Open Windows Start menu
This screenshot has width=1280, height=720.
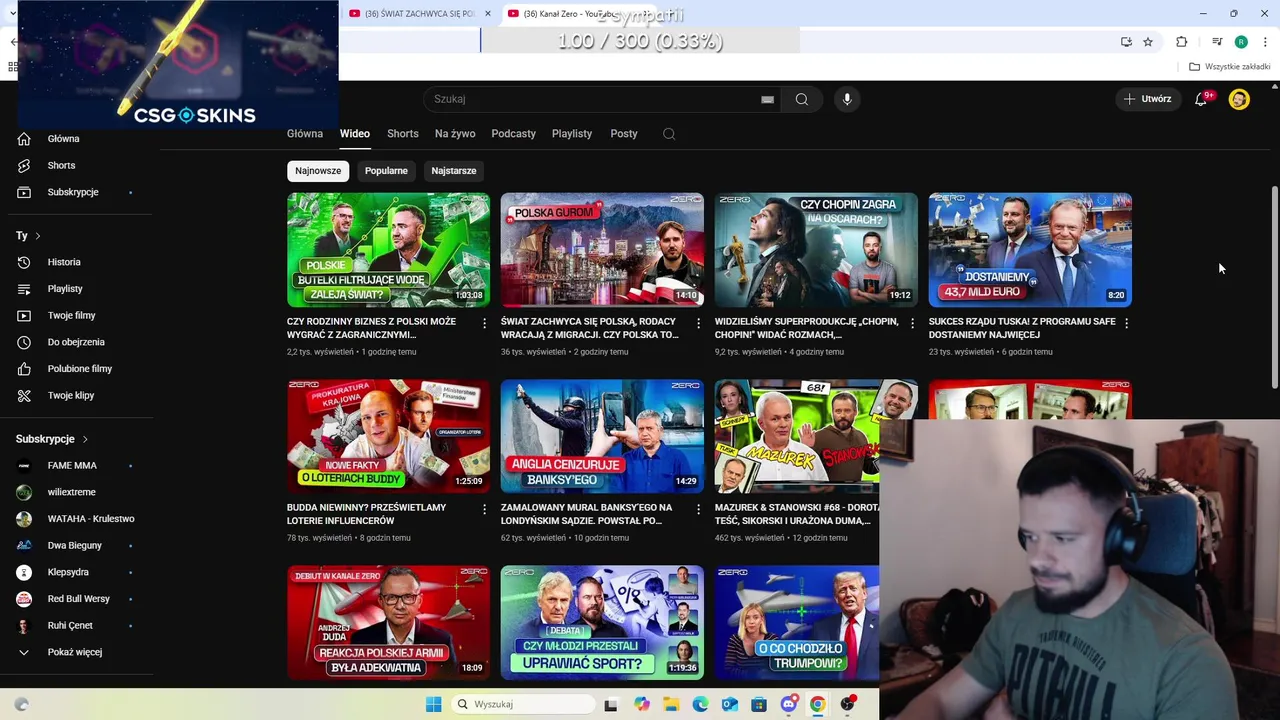[433, 704]
